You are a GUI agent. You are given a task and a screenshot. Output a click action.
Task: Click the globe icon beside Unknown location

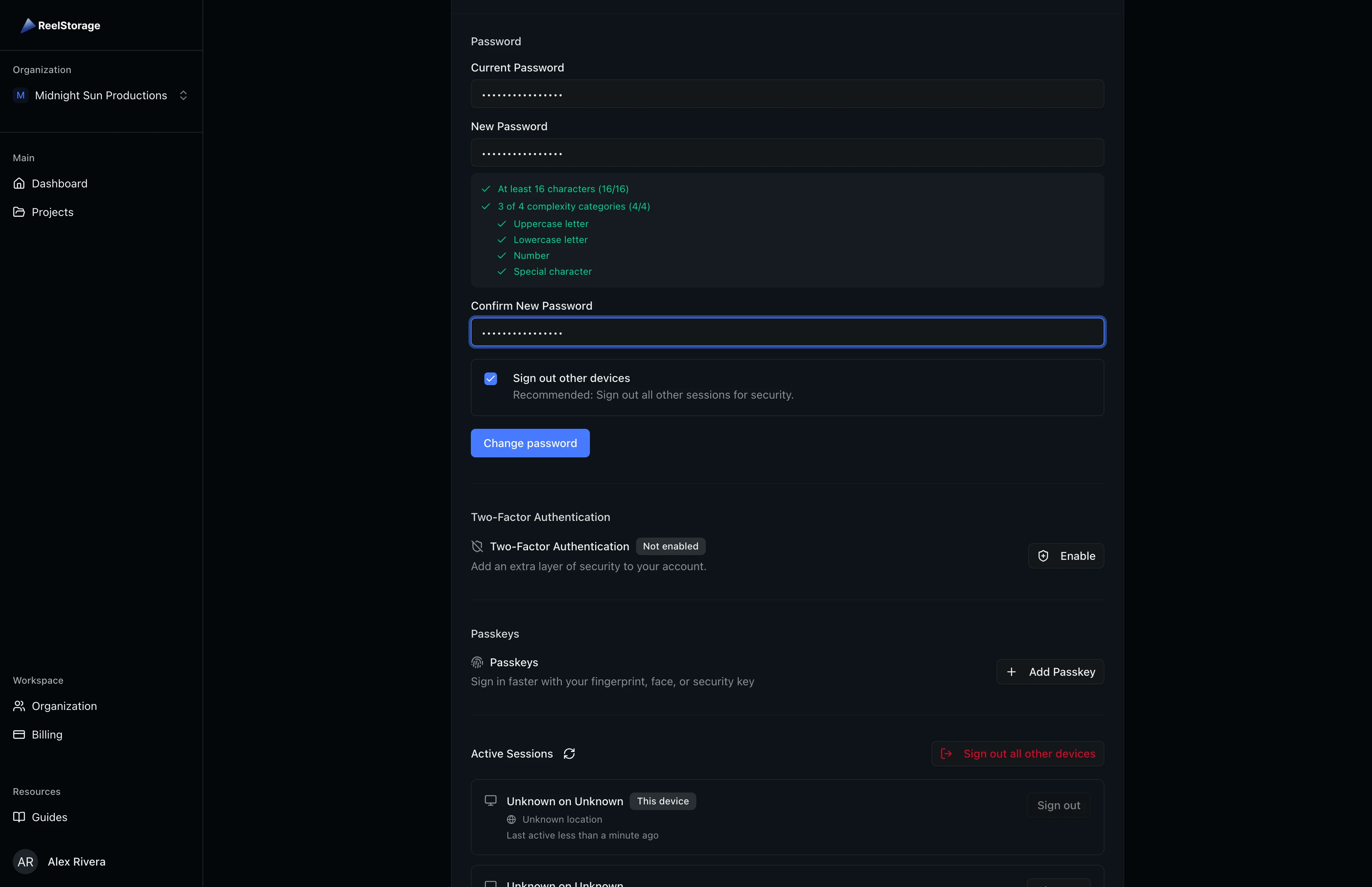[x=511, y=819]
